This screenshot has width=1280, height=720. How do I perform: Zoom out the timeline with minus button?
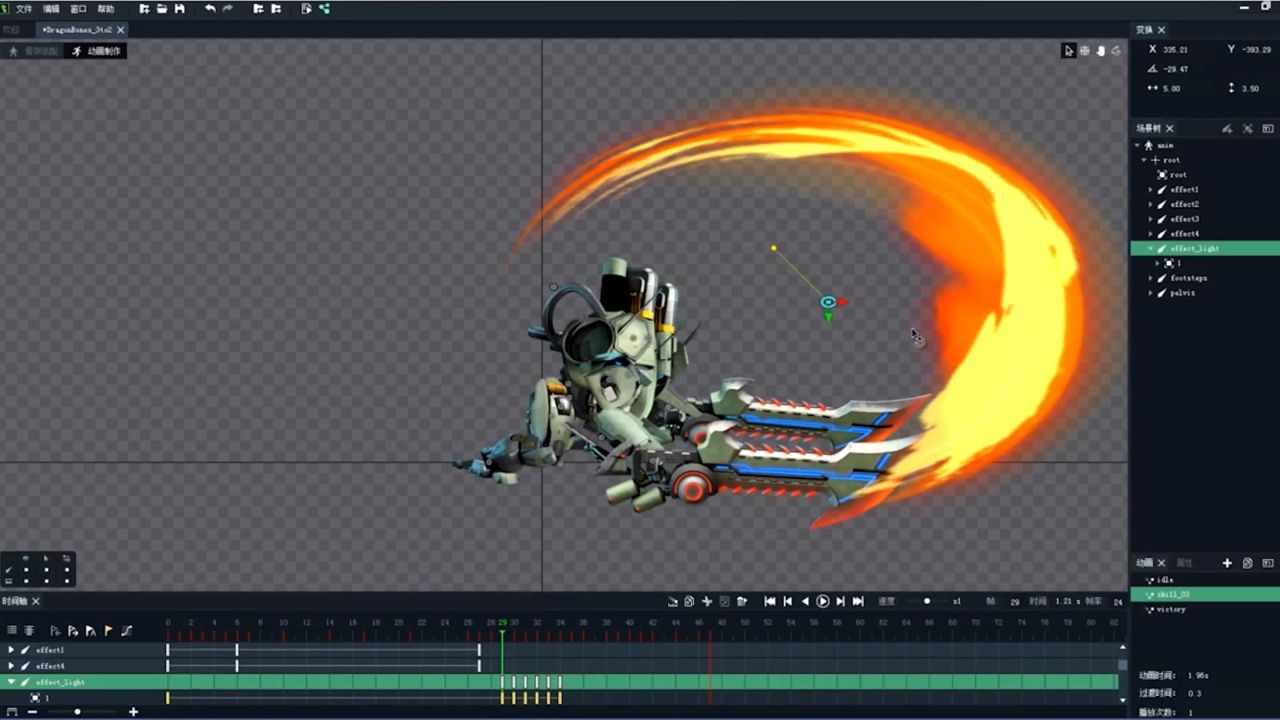coord(32,712)
